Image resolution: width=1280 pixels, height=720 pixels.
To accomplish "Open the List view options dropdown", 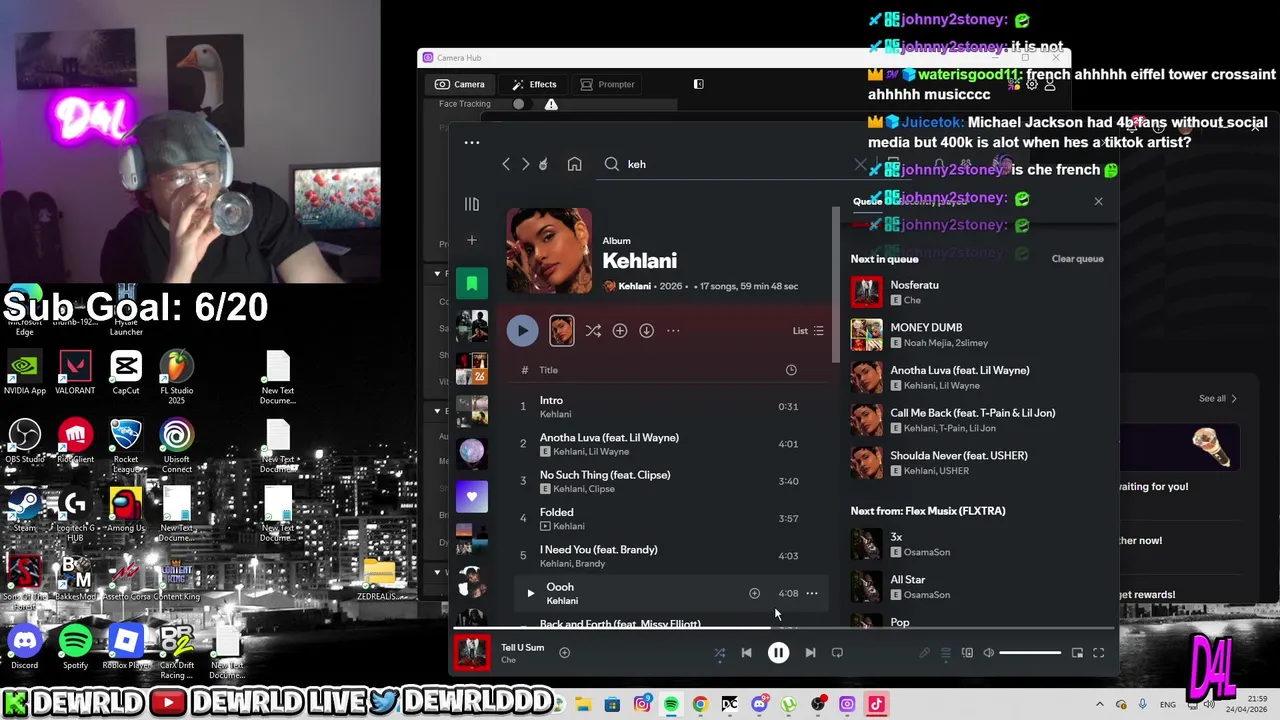I will click(x=808, y=331).
